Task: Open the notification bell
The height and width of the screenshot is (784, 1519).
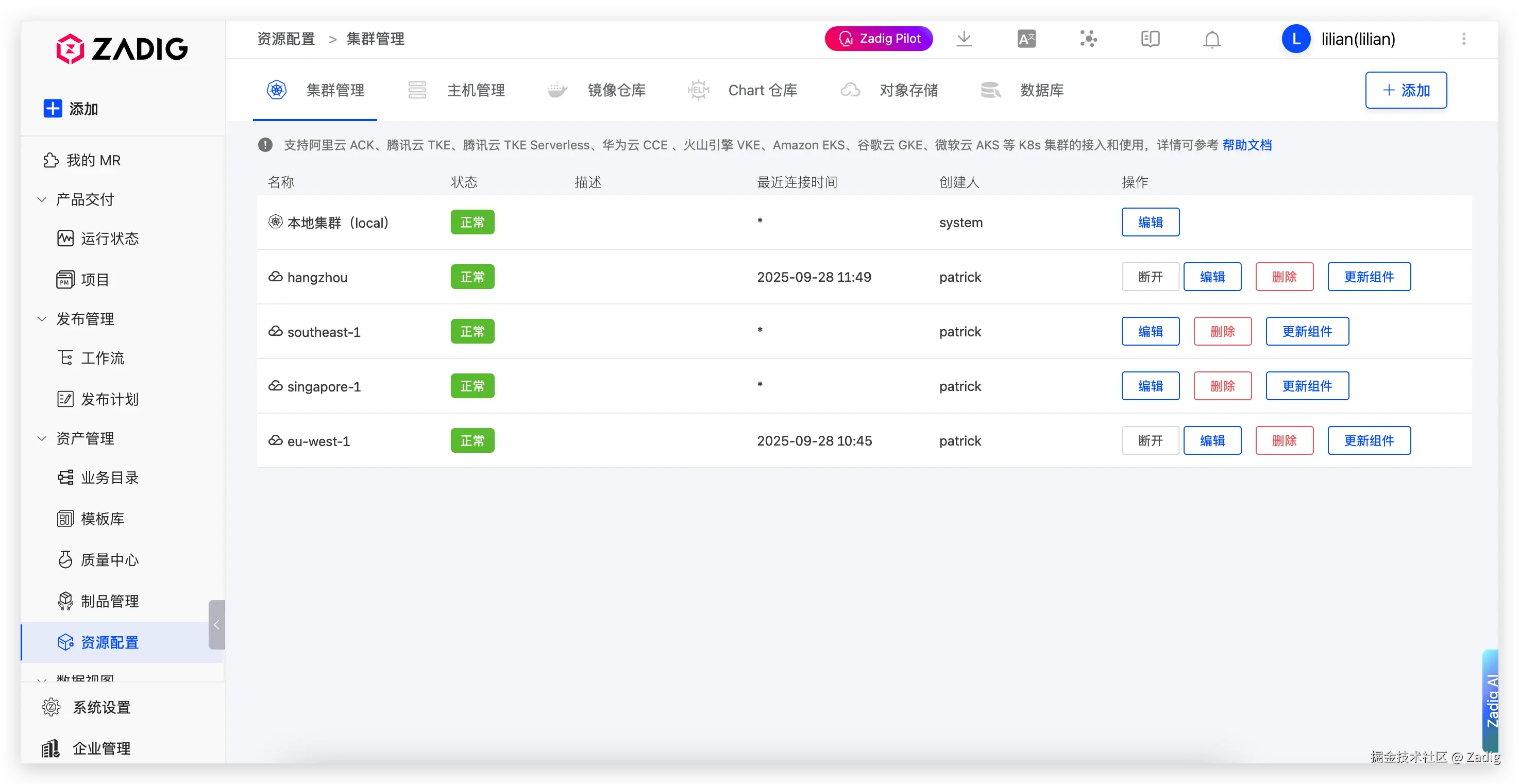Action: (x=1212, y=39)
